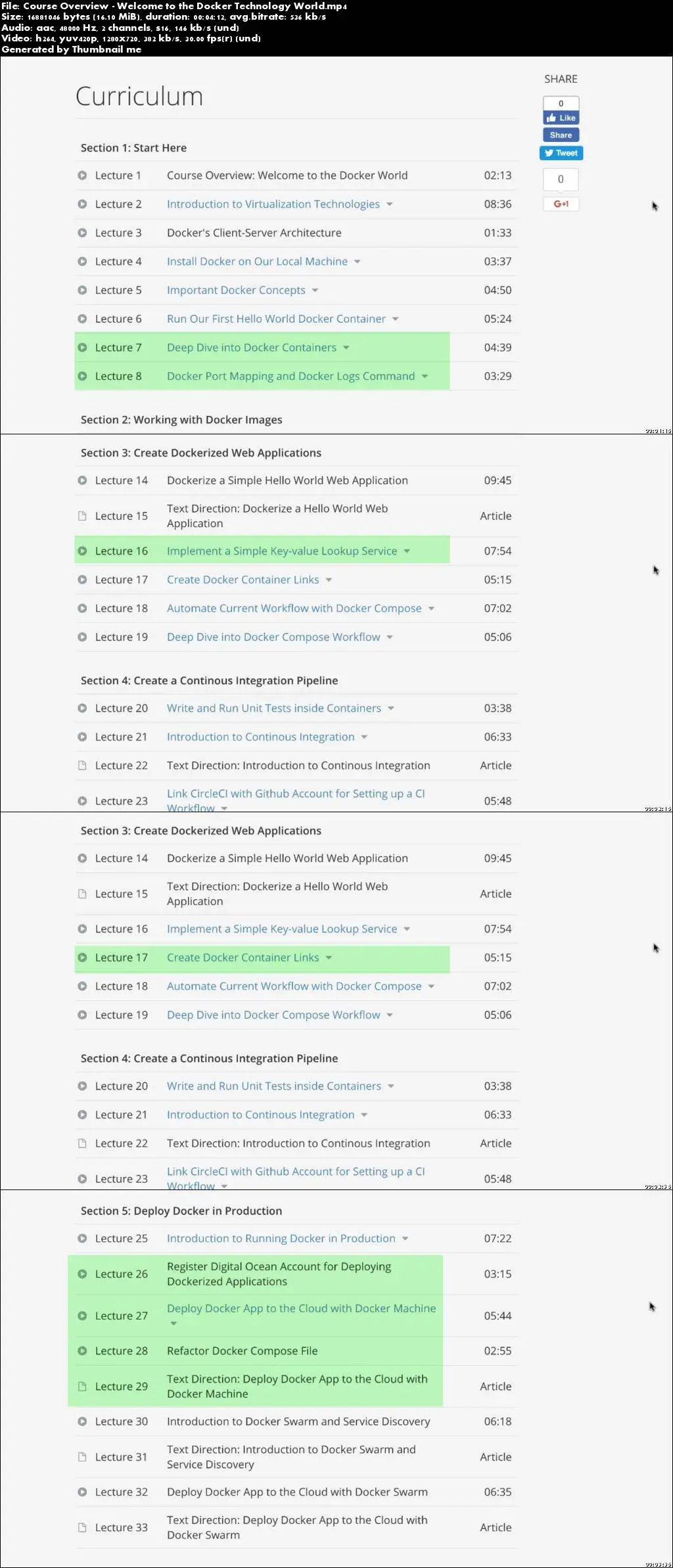Image resolution: width=673 pixels, height=1568 pixels.
Task: Click the play icon beside Lecture 6
Action: pos(82,319)
